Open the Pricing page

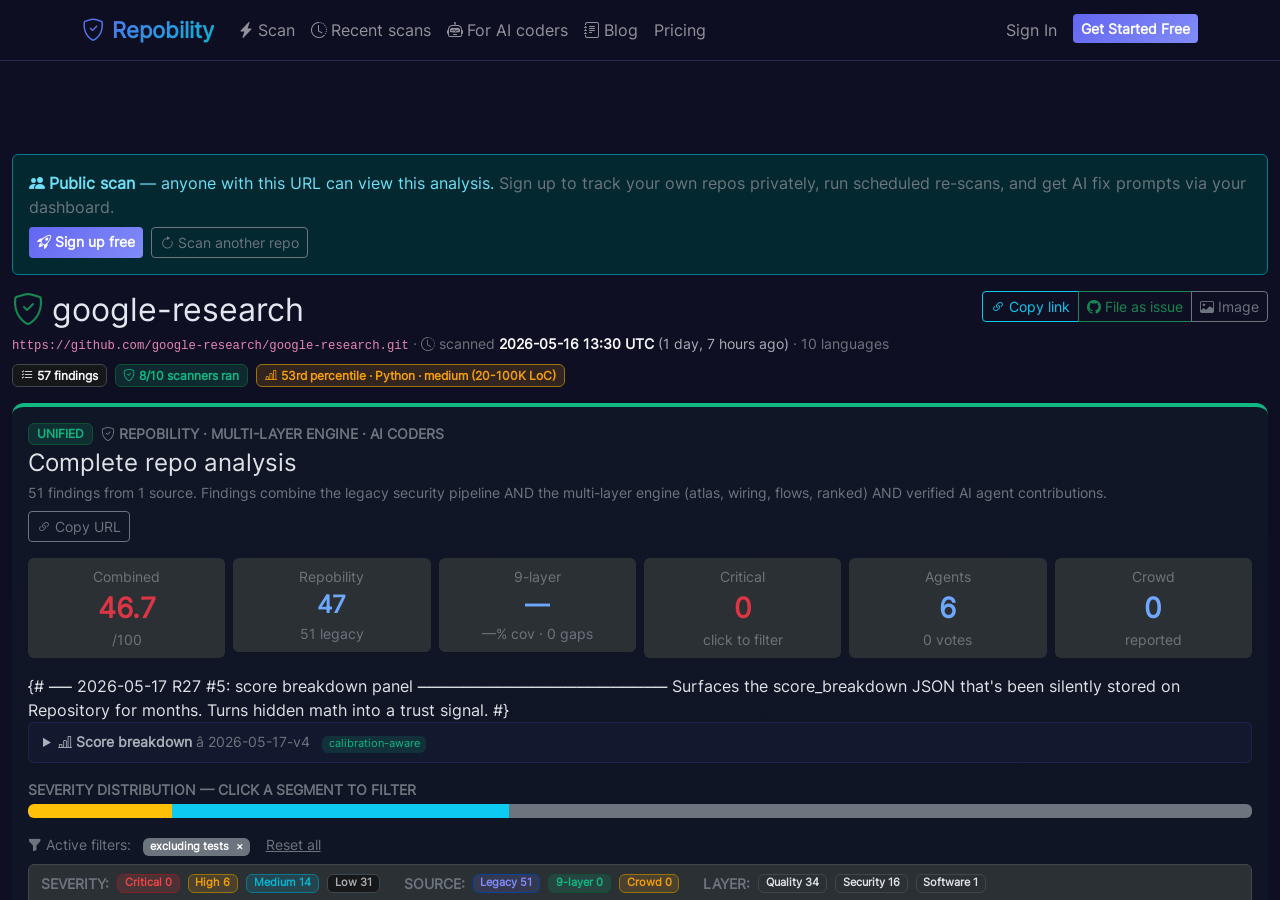pyautogui.click(x=680, y=30)
